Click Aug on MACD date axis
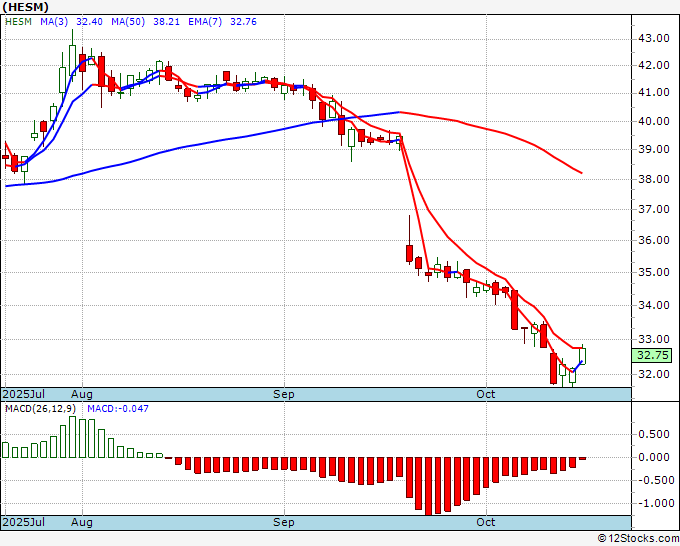Image resolution: width=680 pixels, height=546 pixels. [x=82, y=522]
